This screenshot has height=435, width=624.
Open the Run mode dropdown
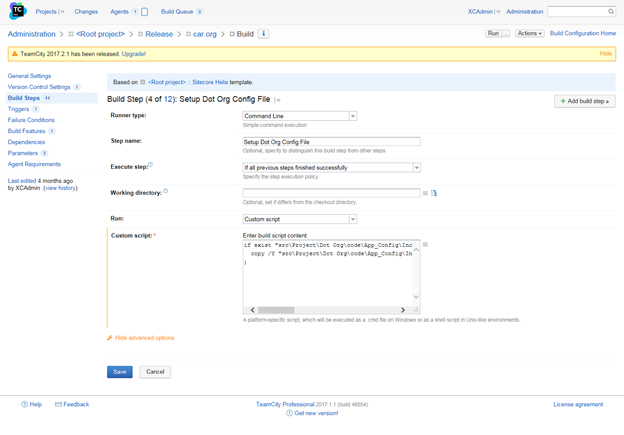pos(300,219)
